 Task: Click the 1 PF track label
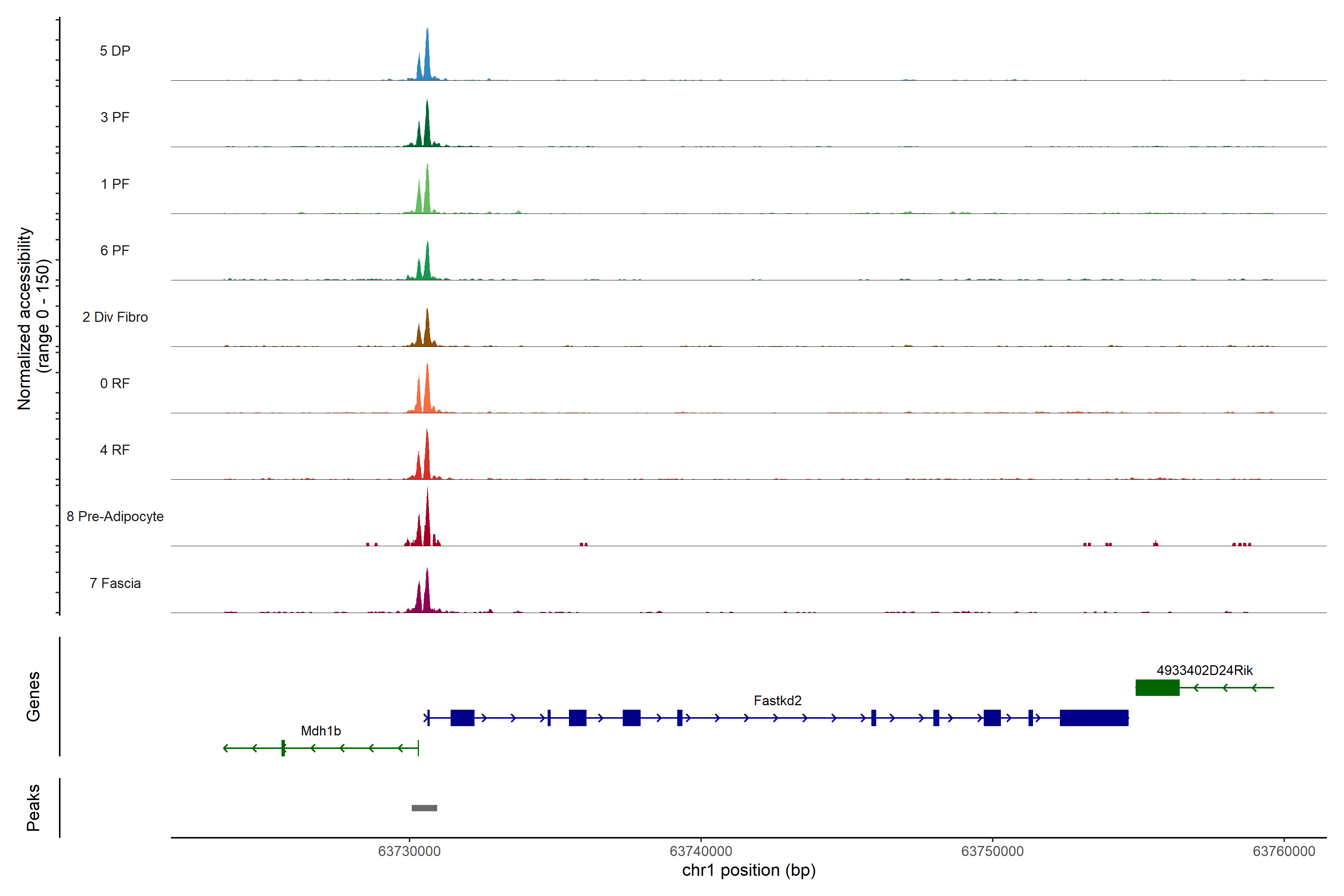pos(115,184)
